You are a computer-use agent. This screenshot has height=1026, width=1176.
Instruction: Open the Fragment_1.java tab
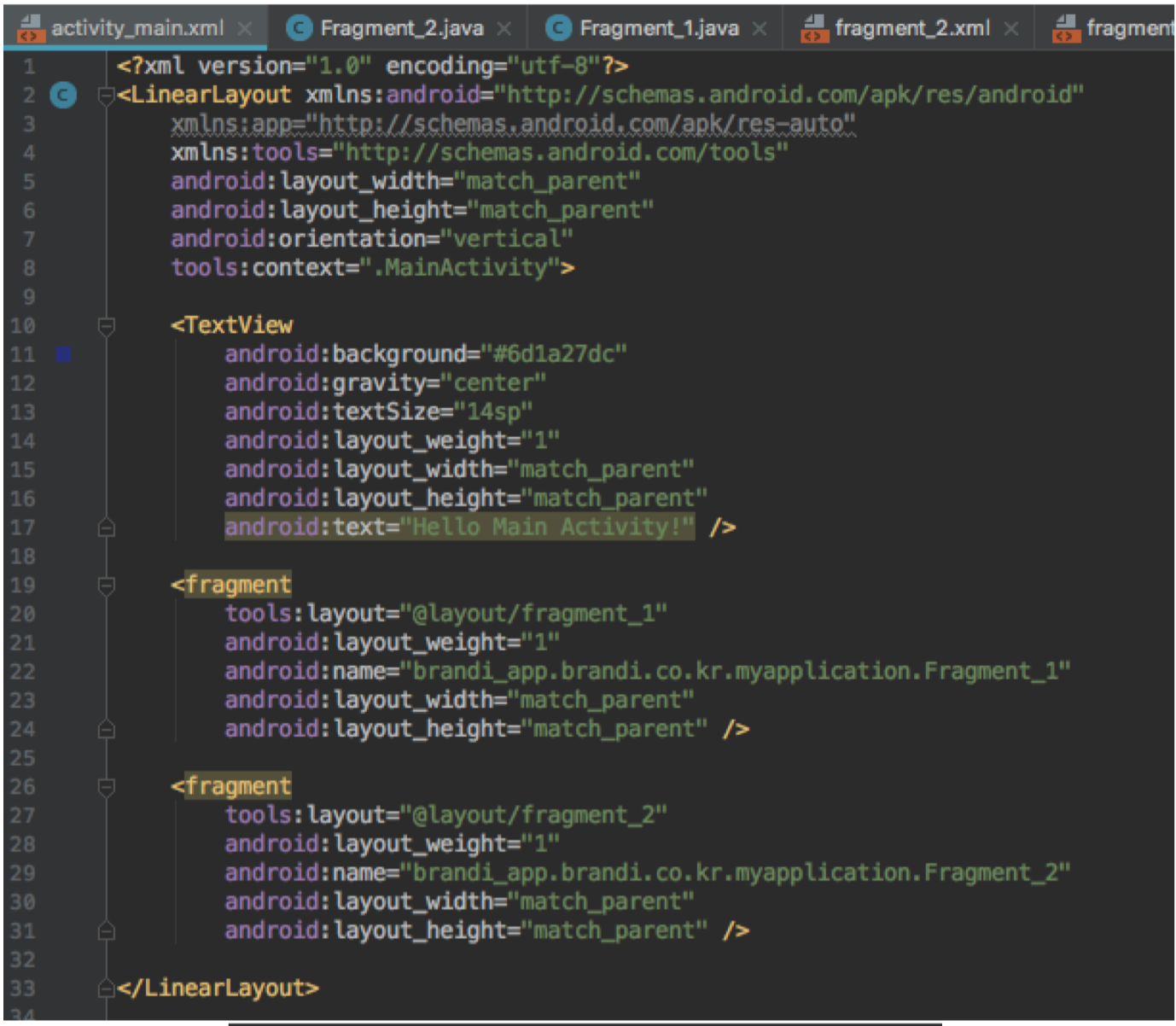(x=659, y=28)
